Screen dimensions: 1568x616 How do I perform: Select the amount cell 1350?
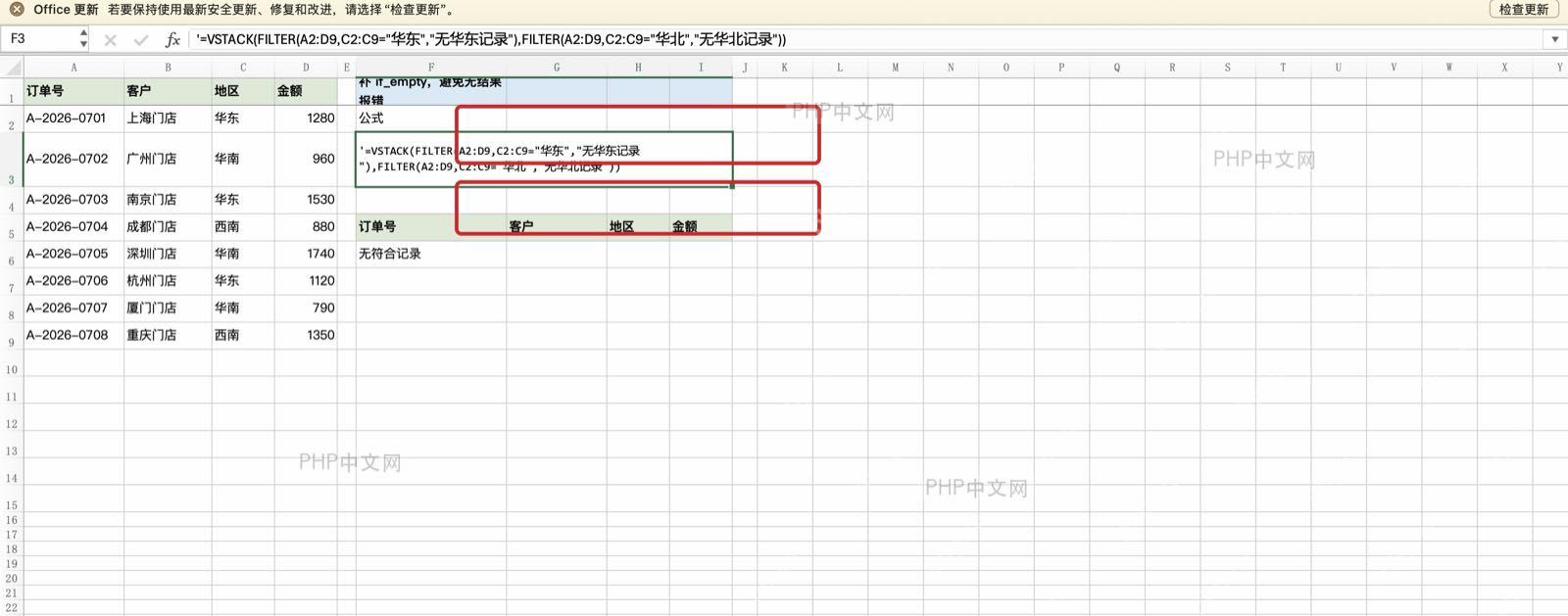pyautogui.click(x=306, y=336)
